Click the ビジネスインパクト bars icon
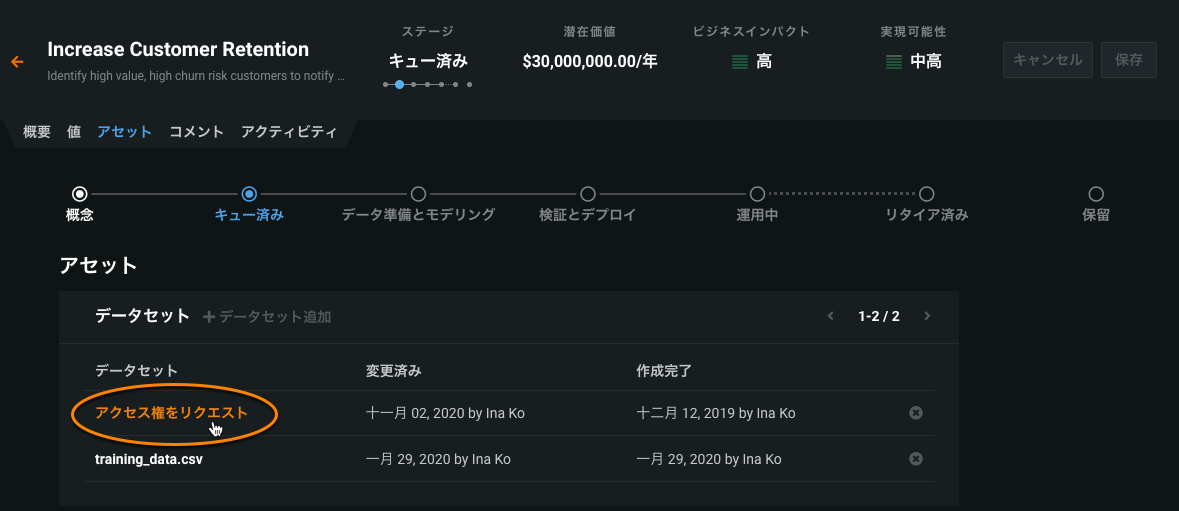This screenshot has height=511, width=1179. pos(739,62)
